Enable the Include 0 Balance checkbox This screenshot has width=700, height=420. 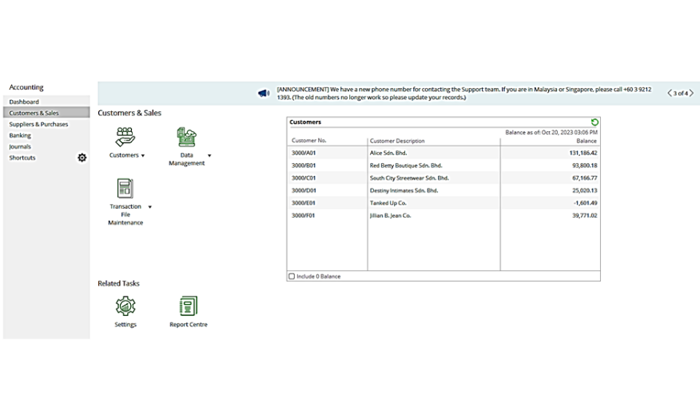[x=291, y=276]
